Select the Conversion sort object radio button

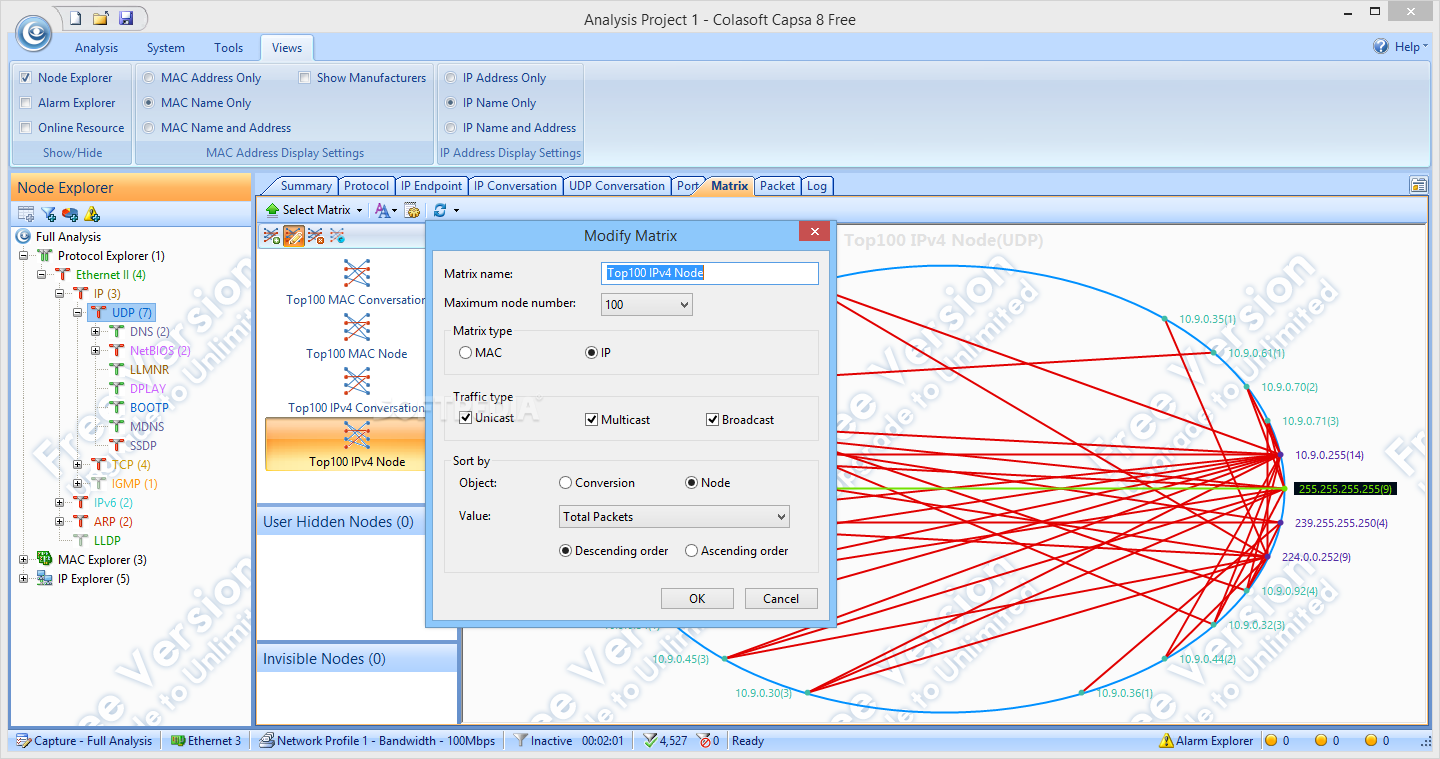[x=565, y=483]
